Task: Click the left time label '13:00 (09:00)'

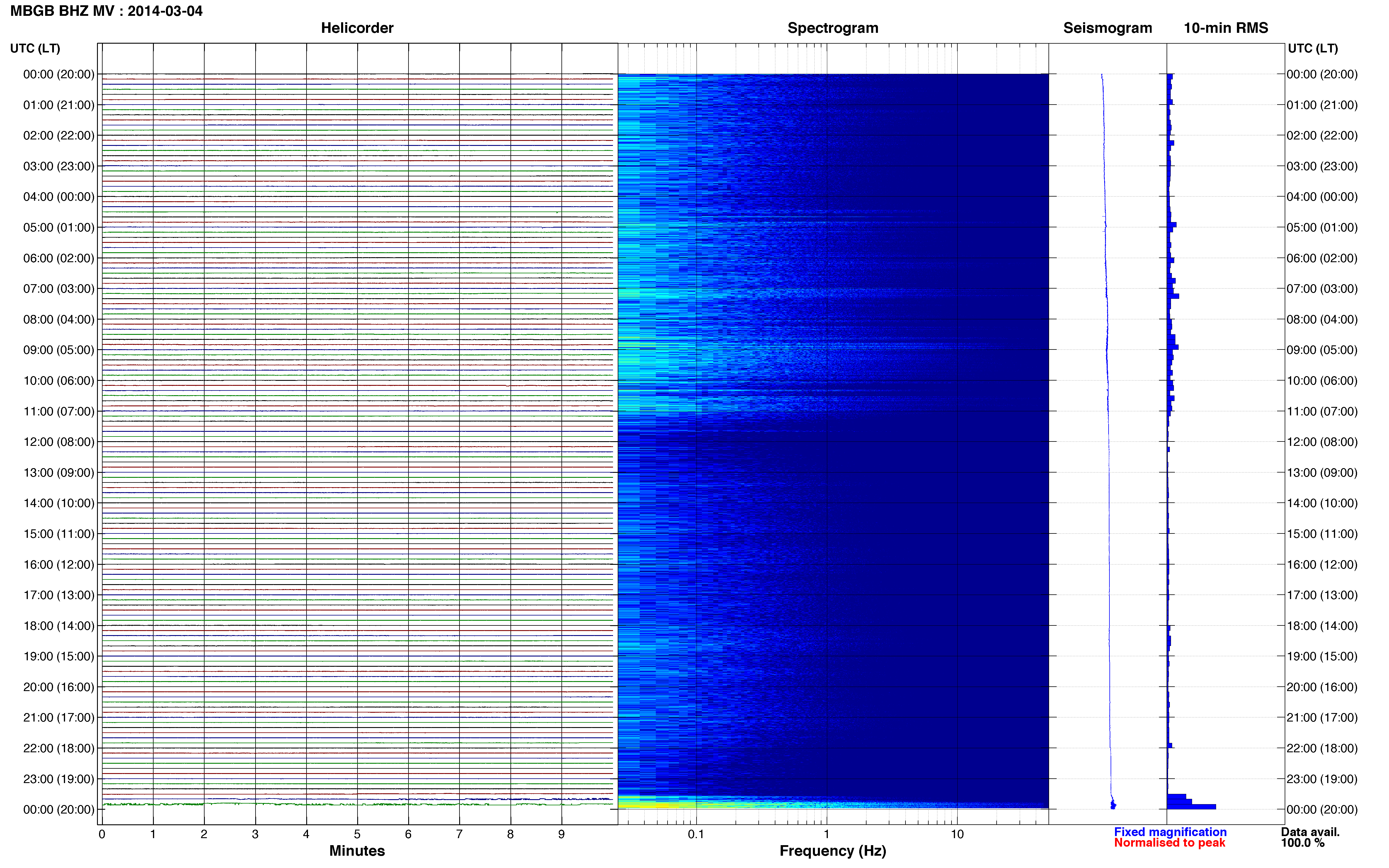Action: pyautogui.click(x=59, y=473)
